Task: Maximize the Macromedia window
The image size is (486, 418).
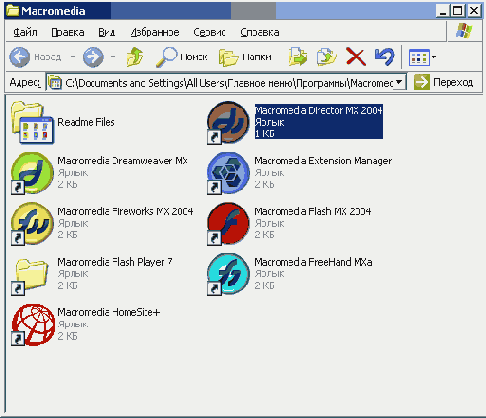Action: [x=458, y=11]
